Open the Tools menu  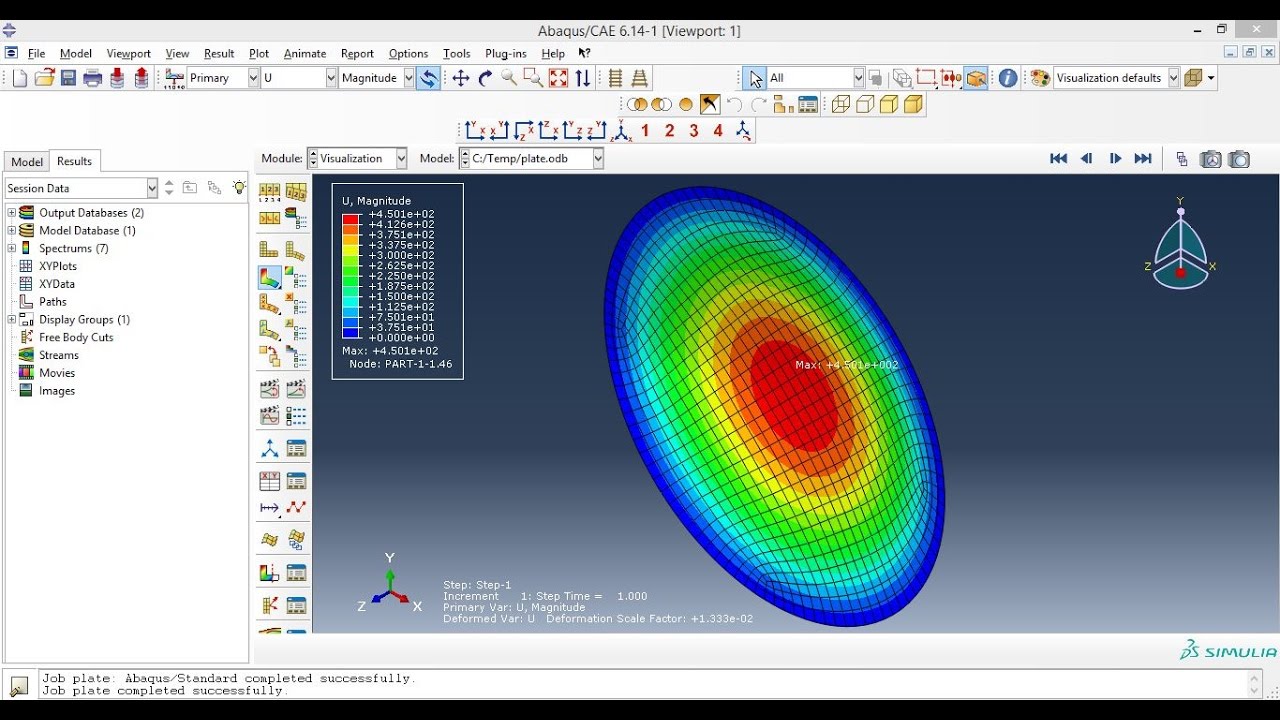457,54
